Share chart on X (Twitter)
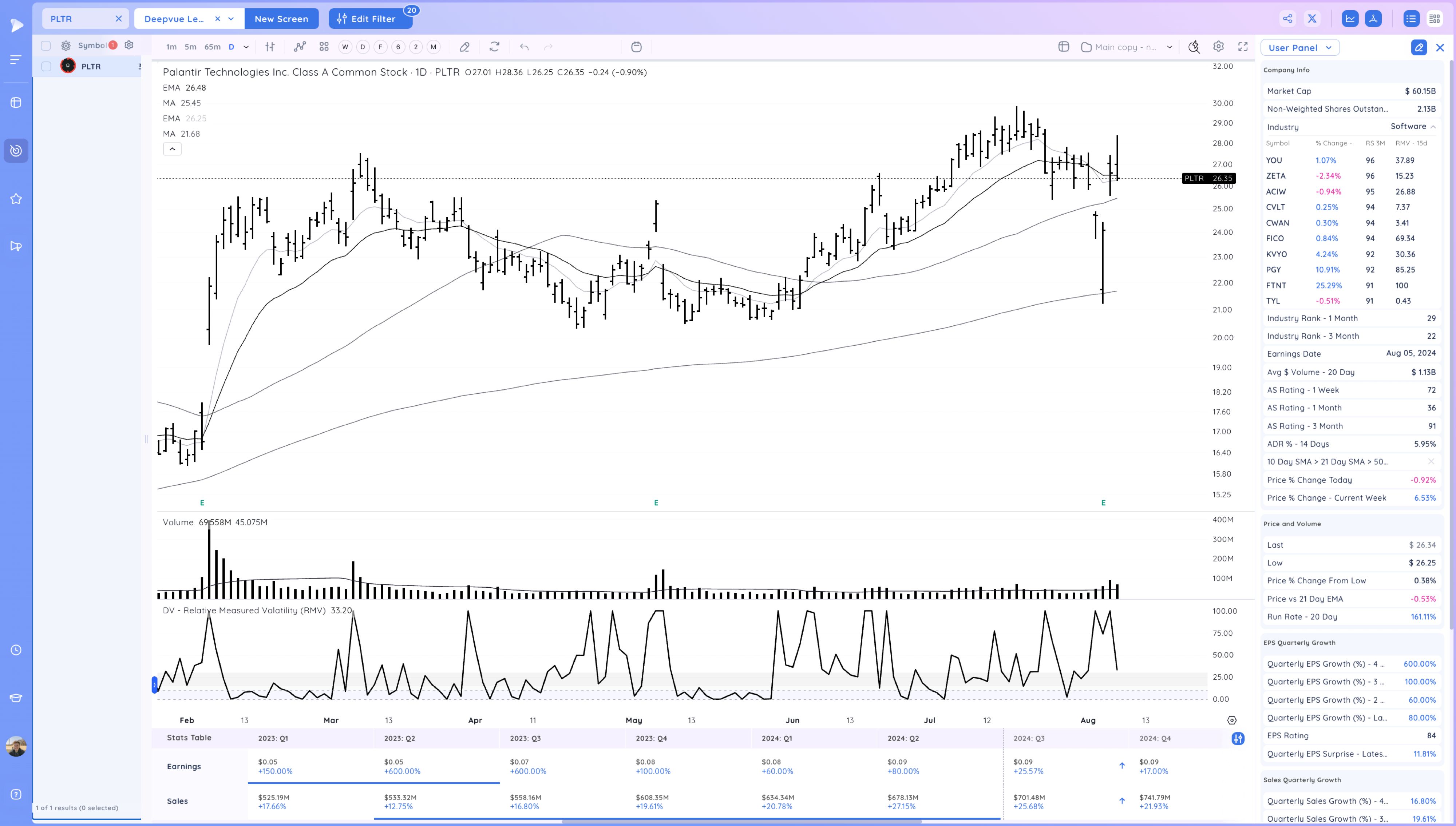This screenshot has height=826, width=1456. (x=1312, y=19)
